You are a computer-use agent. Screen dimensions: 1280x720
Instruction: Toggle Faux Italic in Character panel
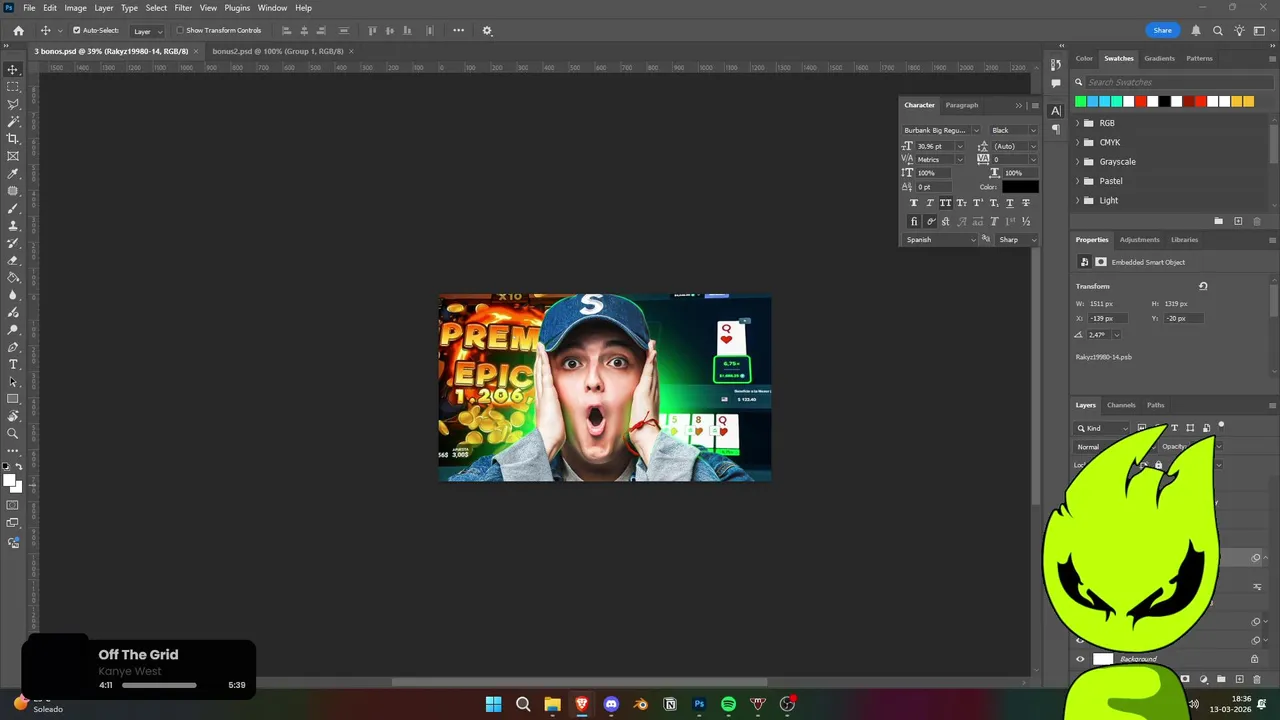pos(929,203)
